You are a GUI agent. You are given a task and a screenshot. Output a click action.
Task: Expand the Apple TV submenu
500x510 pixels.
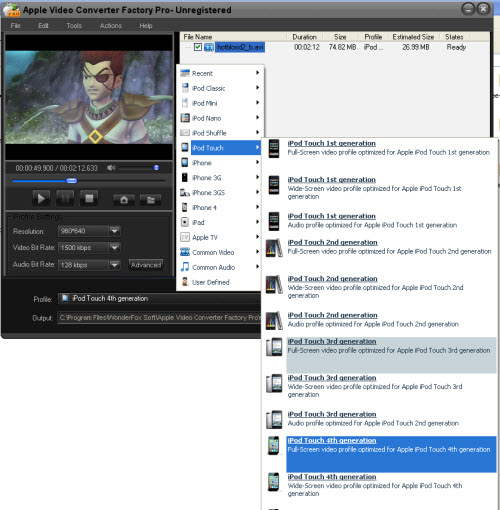pos(220,237)
